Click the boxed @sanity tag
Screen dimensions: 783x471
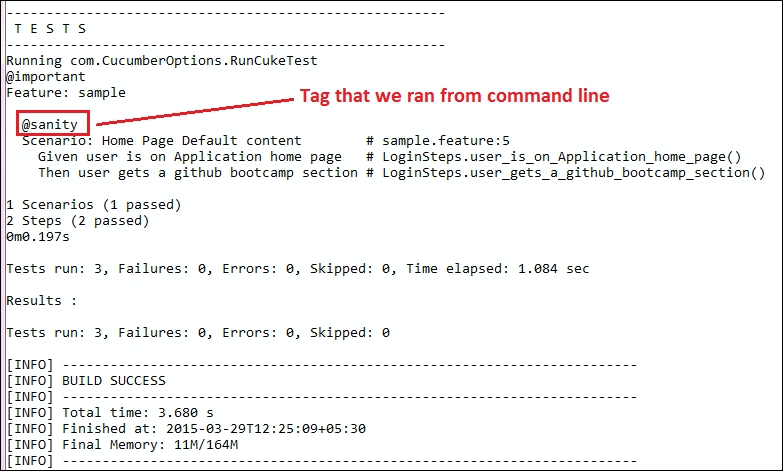click(52, 123)
